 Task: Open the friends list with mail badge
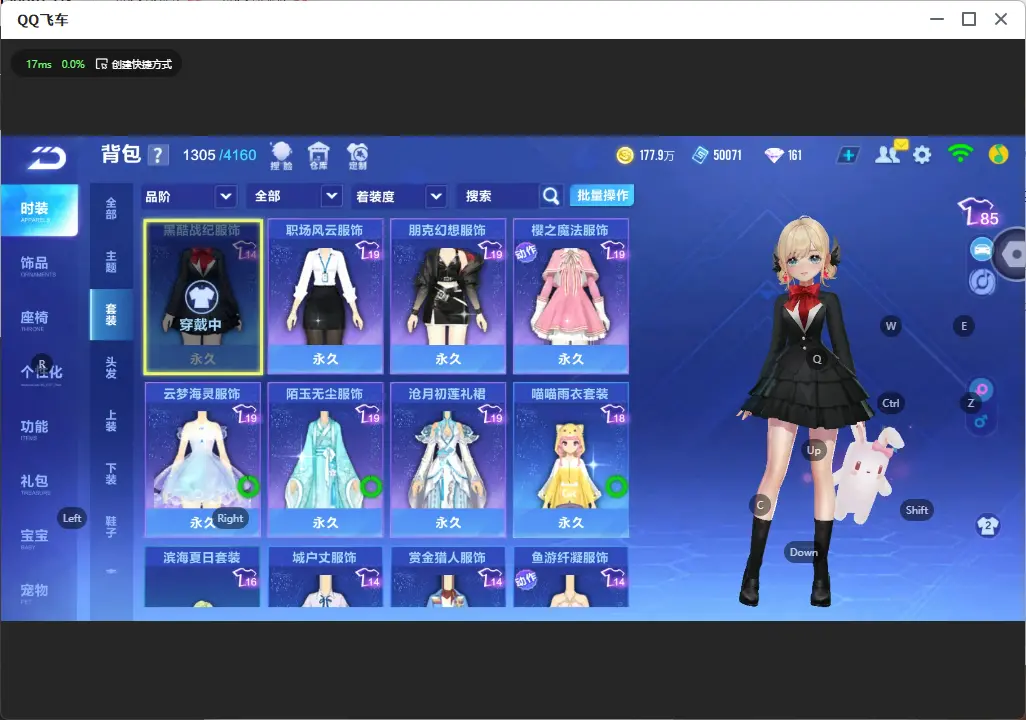[891, 153]
